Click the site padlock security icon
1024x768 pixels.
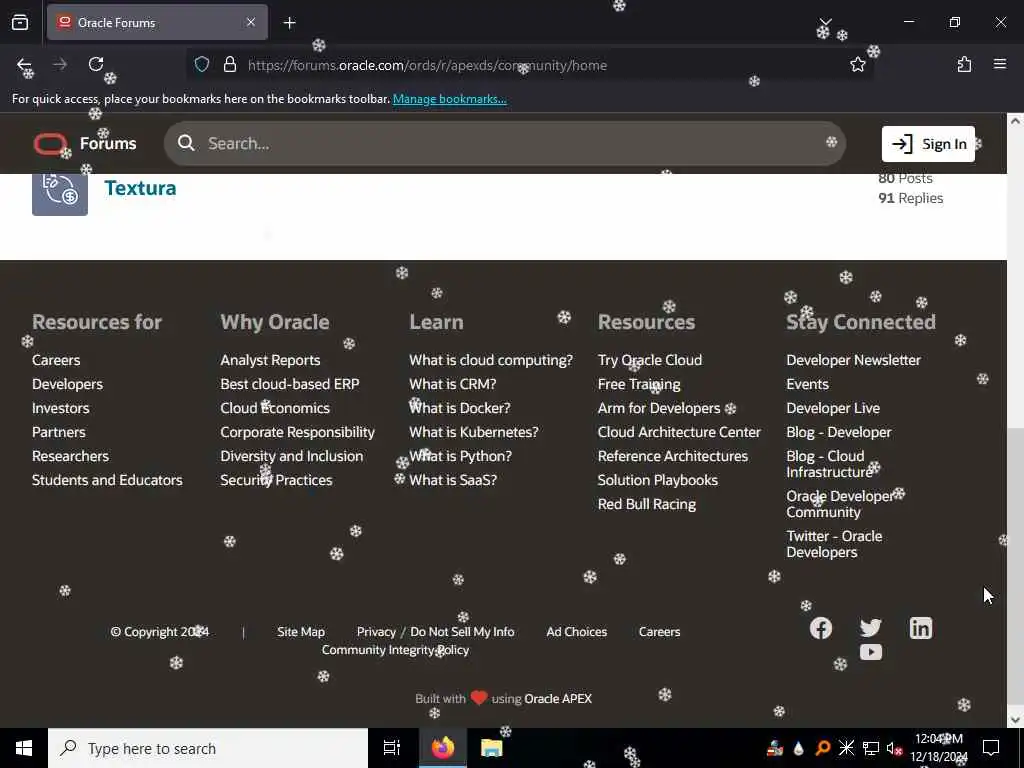[x=229, y=64]
